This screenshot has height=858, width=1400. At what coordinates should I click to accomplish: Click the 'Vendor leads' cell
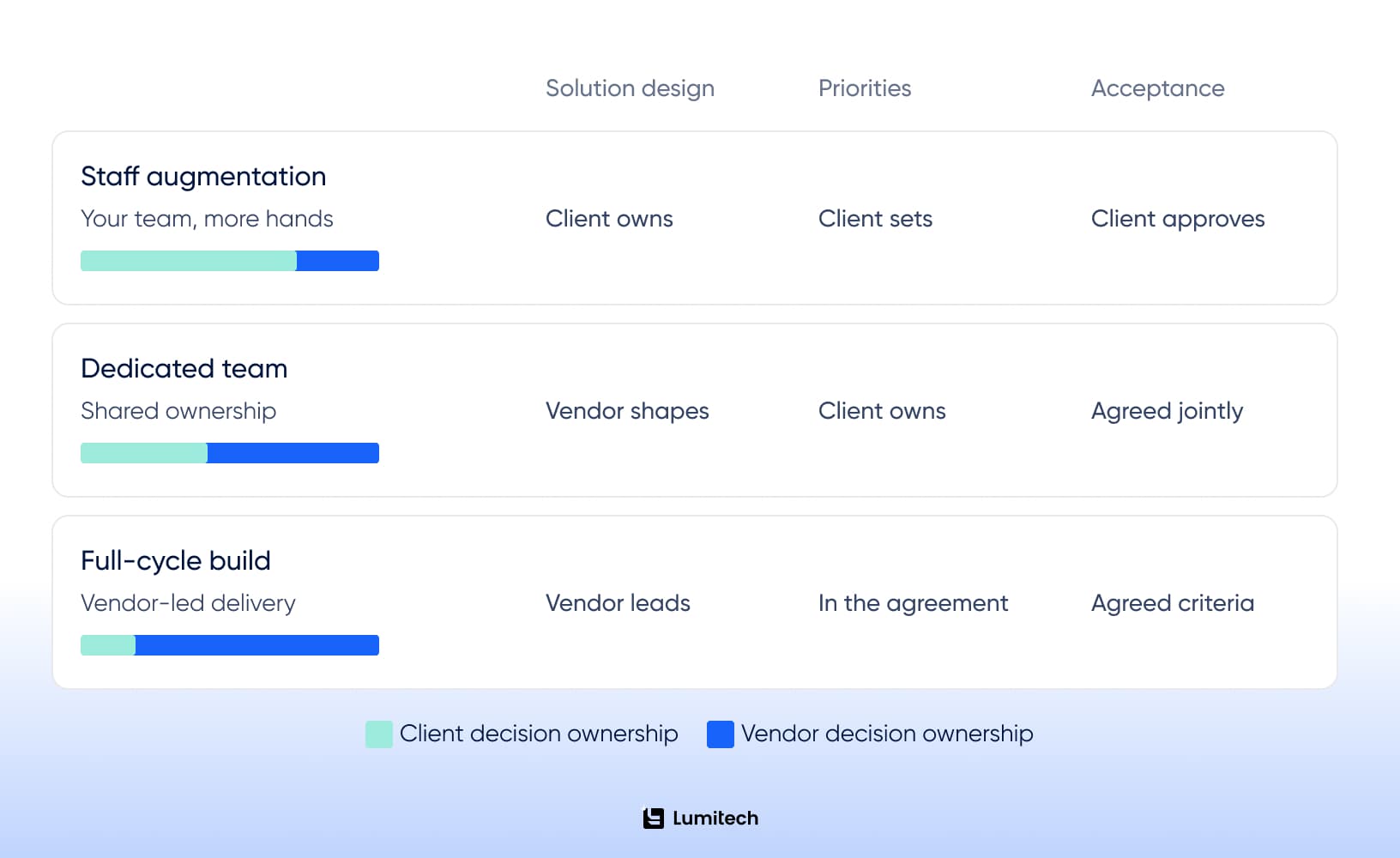pyautogui.click(x=618, y=603)
